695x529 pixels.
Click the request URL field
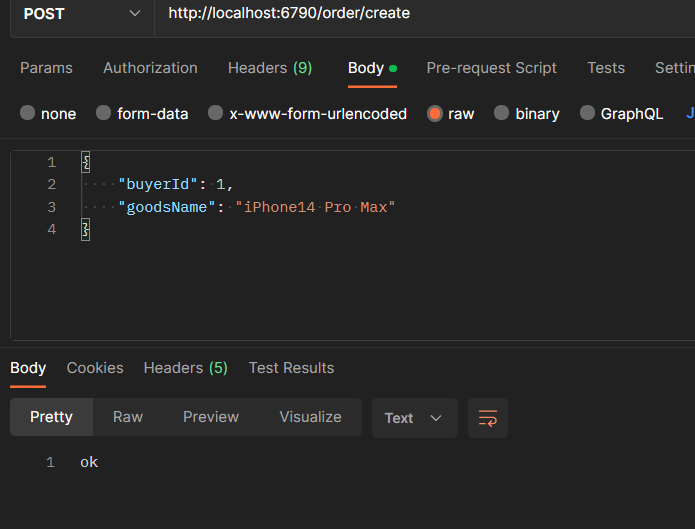420,14
